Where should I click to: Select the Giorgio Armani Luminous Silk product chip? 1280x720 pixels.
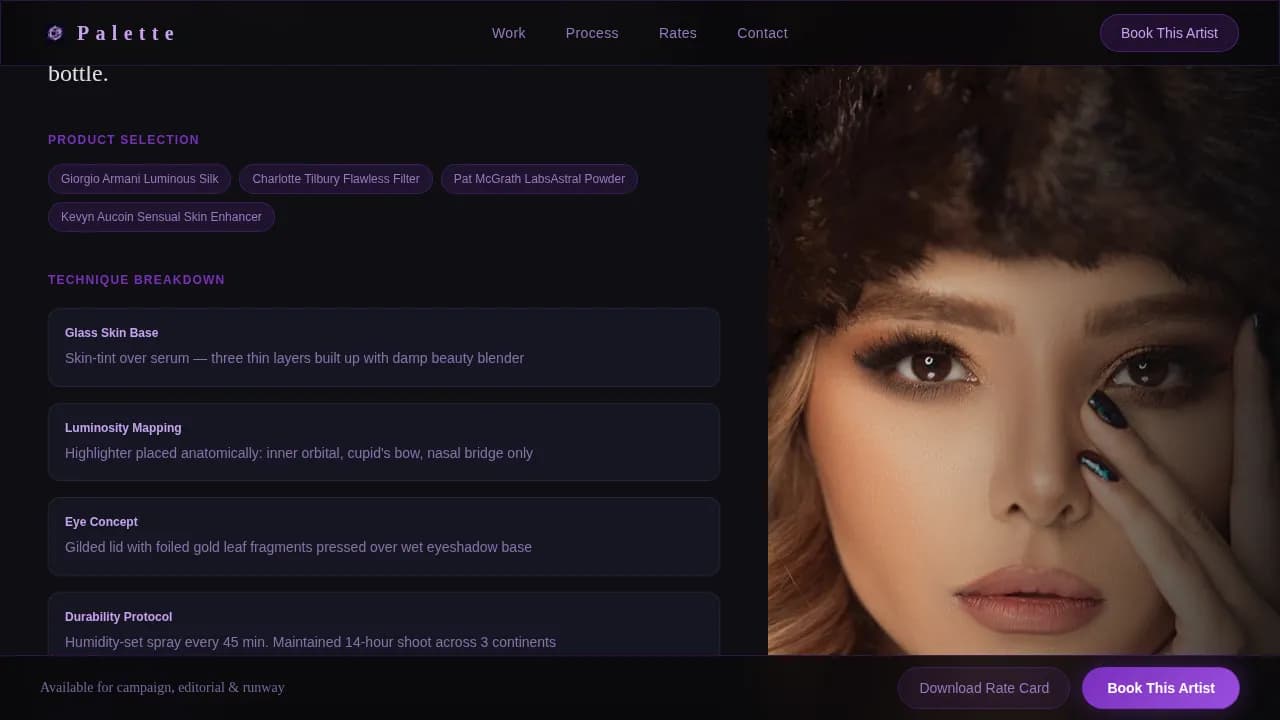(139, 179)
